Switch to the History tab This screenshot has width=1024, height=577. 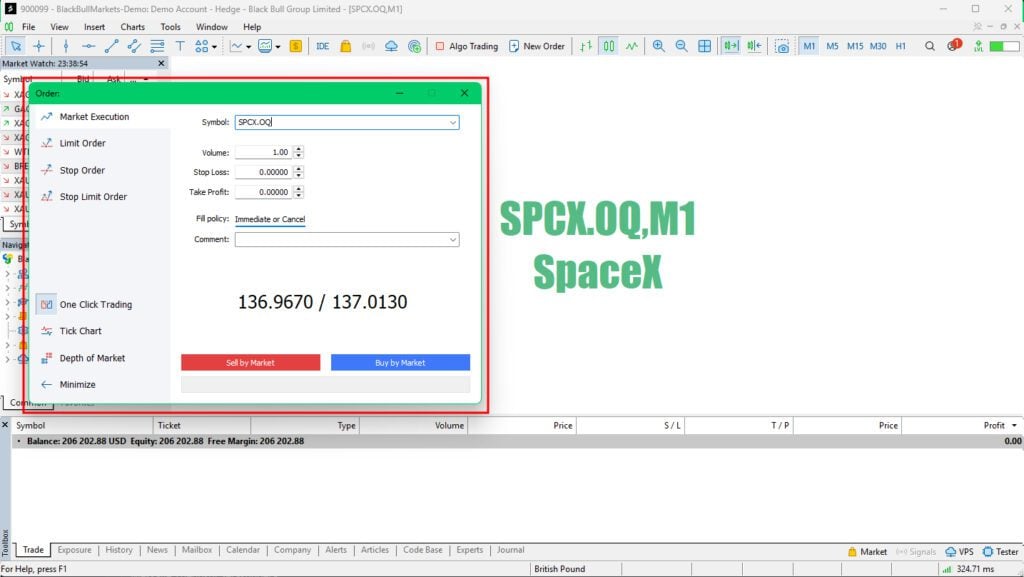coord(119,550)
